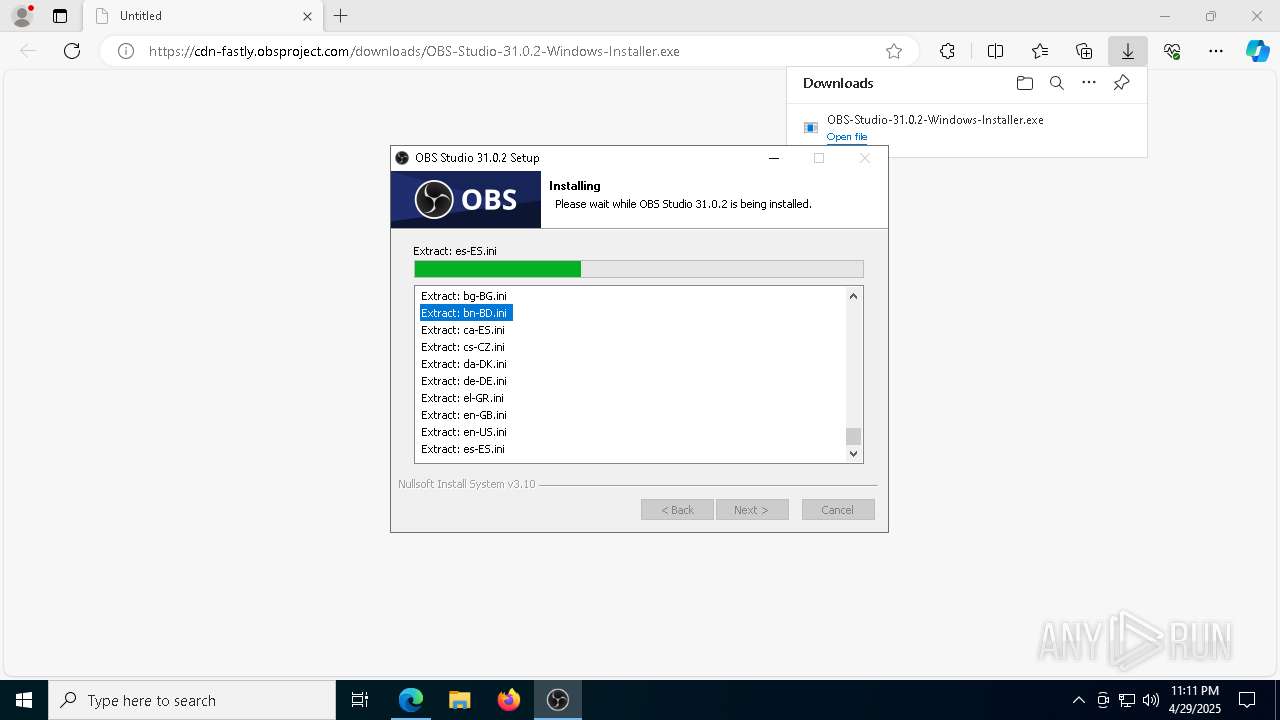Select highlighted 'Extract: bn-BD.ini' row
The image size is (1280, 720).
pos(466,313)
